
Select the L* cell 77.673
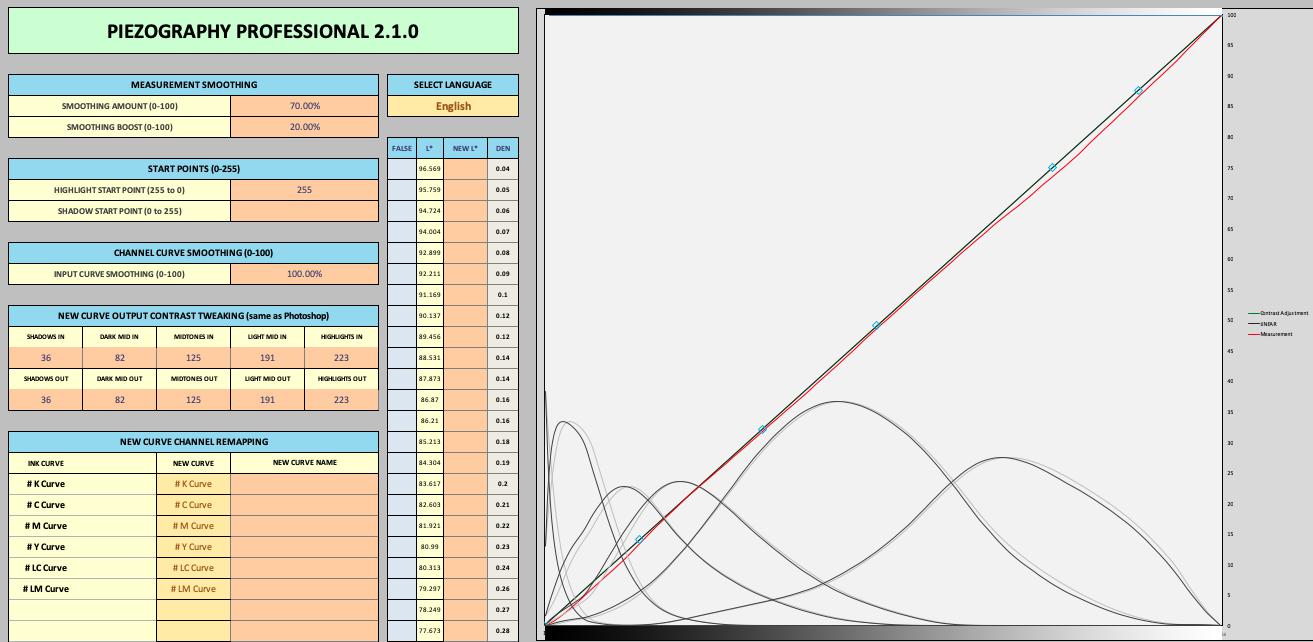pyautogui.click(x=430, y=630)
